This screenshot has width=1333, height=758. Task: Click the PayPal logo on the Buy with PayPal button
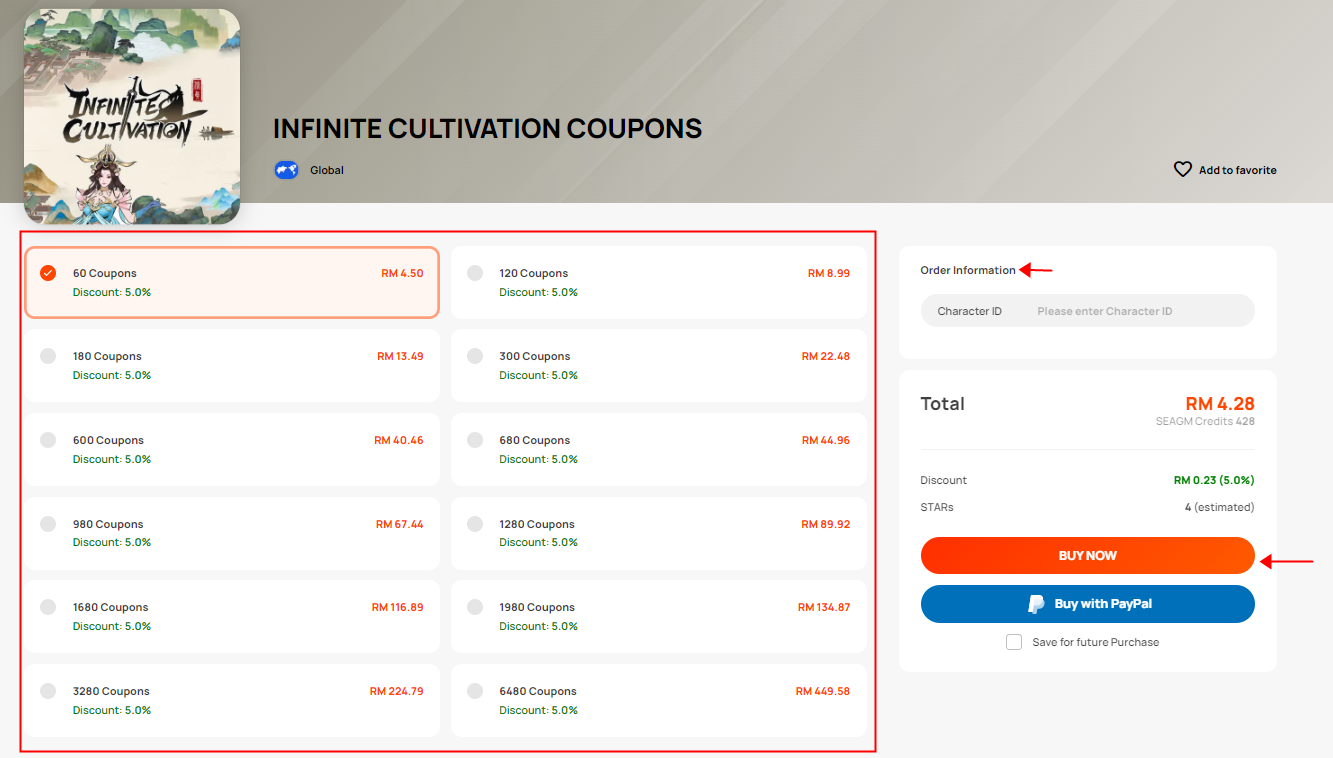[1037, 604]
